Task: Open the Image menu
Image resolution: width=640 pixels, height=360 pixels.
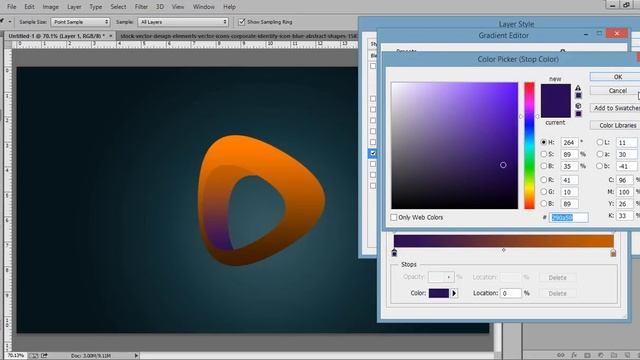Action: click(x=51, y=7)
